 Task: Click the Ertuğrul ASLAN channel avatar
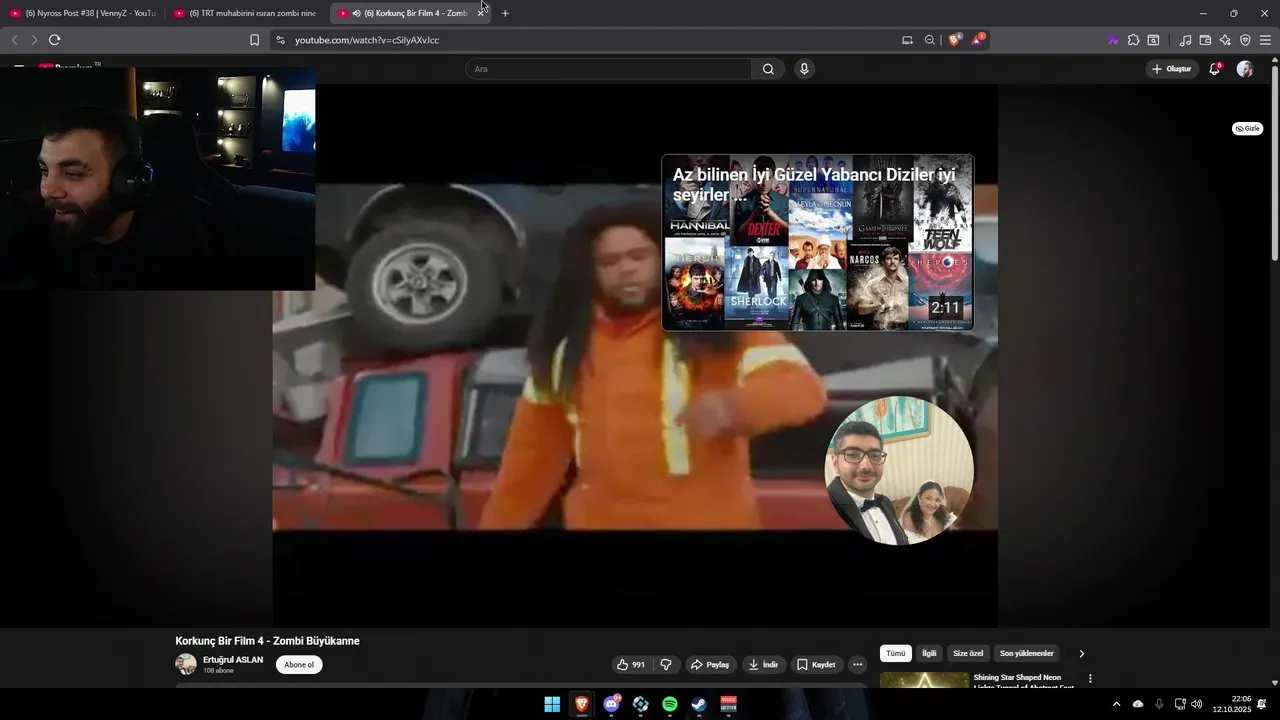point(186,664)
